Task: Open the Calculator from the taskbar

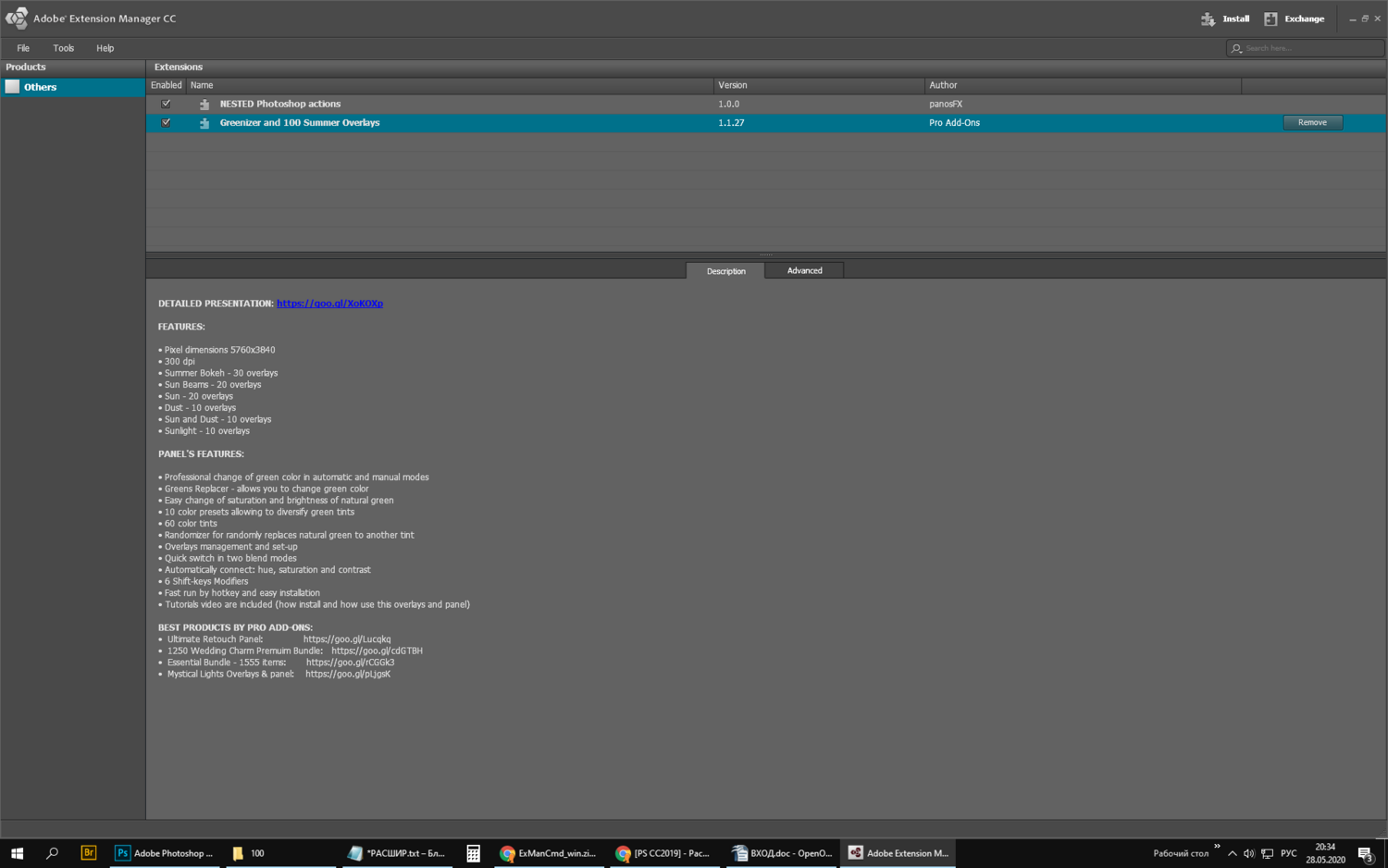Action: pyautogui.click(x=473, y=853)
